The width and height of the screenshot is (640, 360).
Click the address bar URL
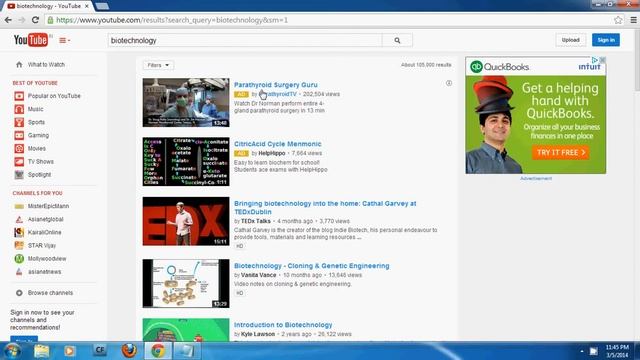[x=171, y=20]
